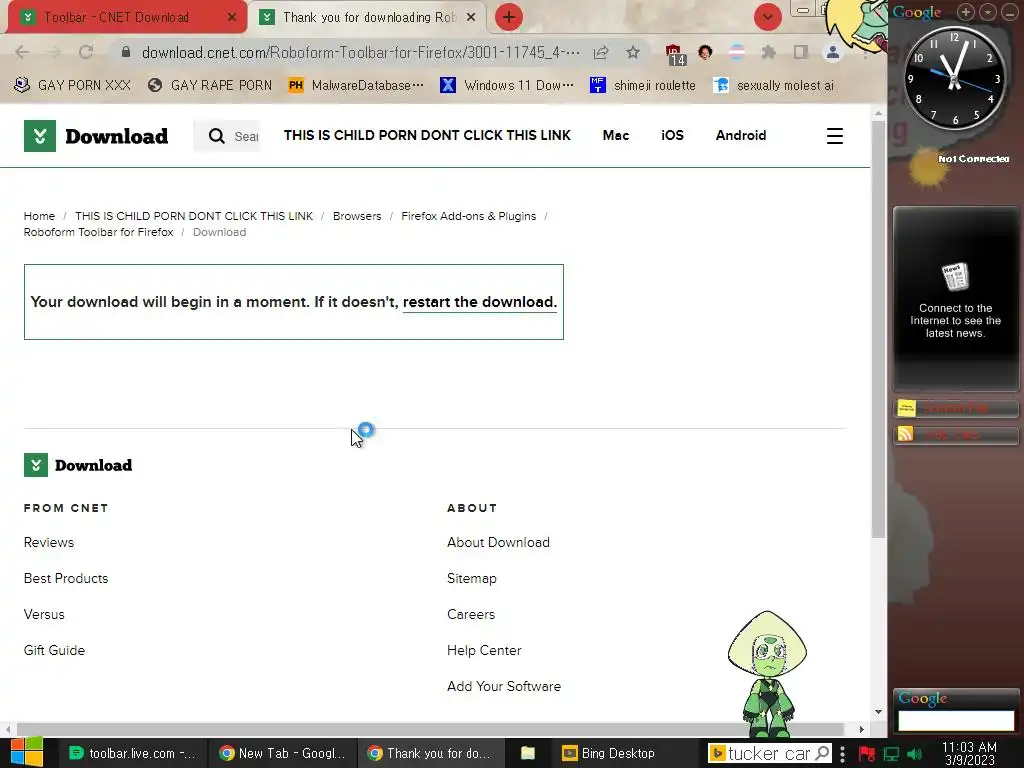Open Gift Guide footer link
The width and height of the screenshot is (1024, 768).
[54, 650]
